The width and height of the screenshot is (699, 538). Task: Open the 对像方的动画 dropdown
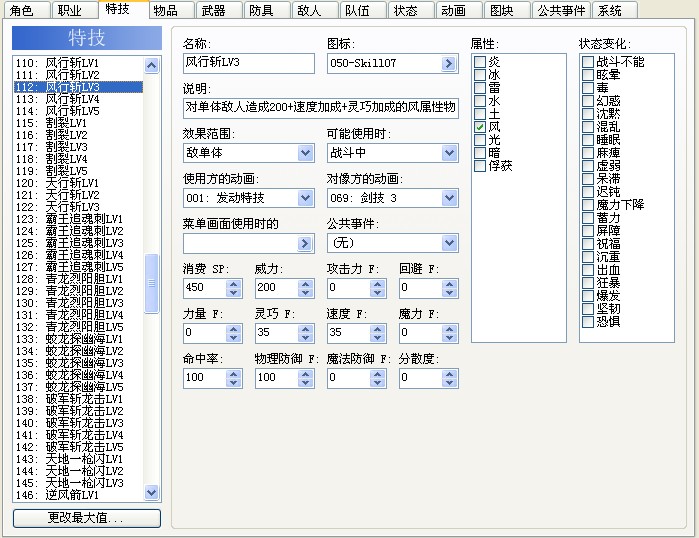449,198
